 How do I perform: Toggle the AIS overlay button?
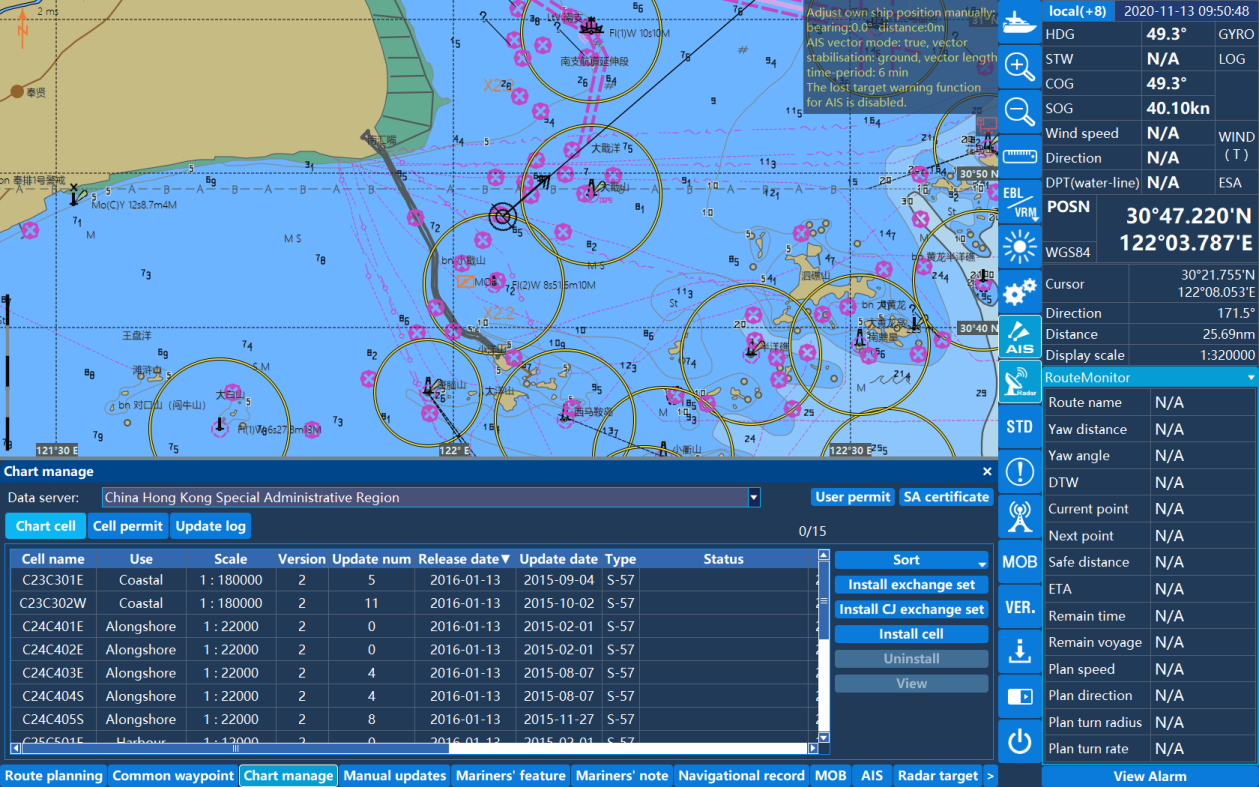click(x=1019, y=336)
